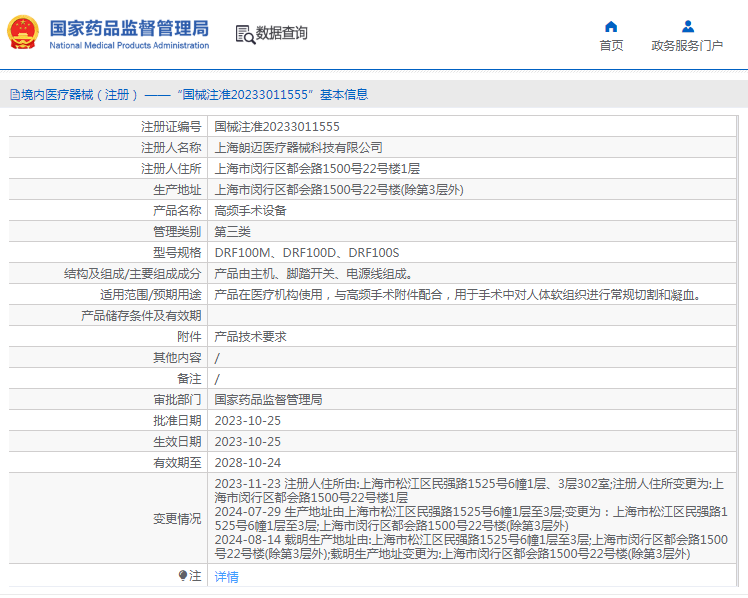Click the 附件 row label
This screenshot has width=748, height=598.
(189, 336)
